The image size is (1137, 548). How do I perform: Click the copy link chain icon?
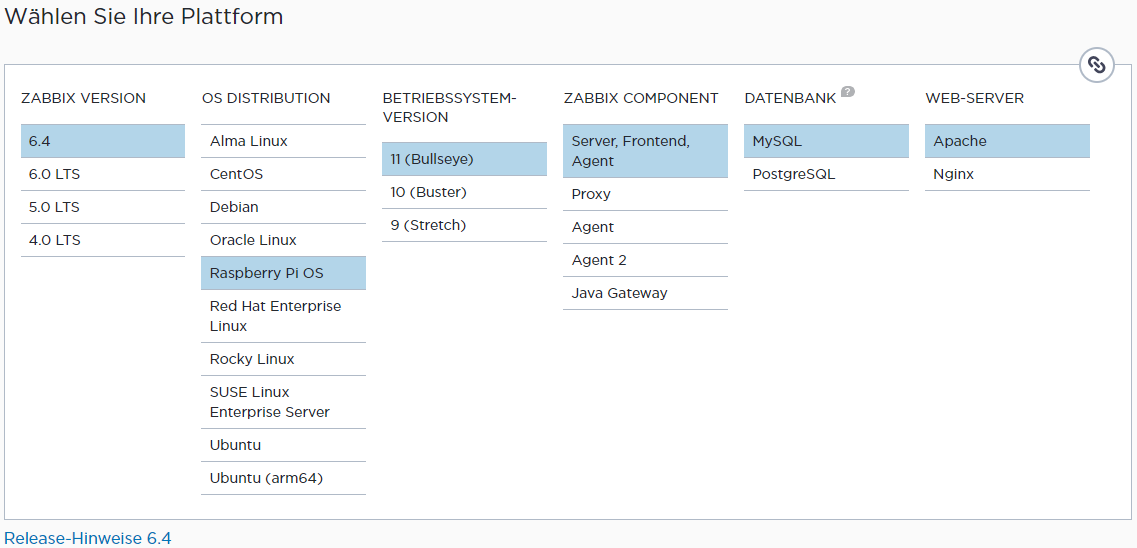pyautogui.click(x=1097, y=65)
